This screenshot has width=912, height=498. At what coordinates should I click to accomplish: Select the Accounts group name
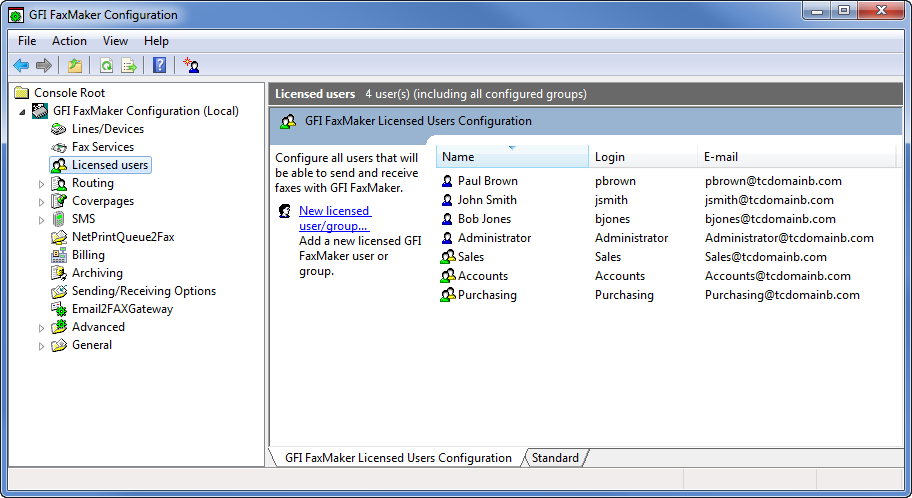tap(483, 276)
